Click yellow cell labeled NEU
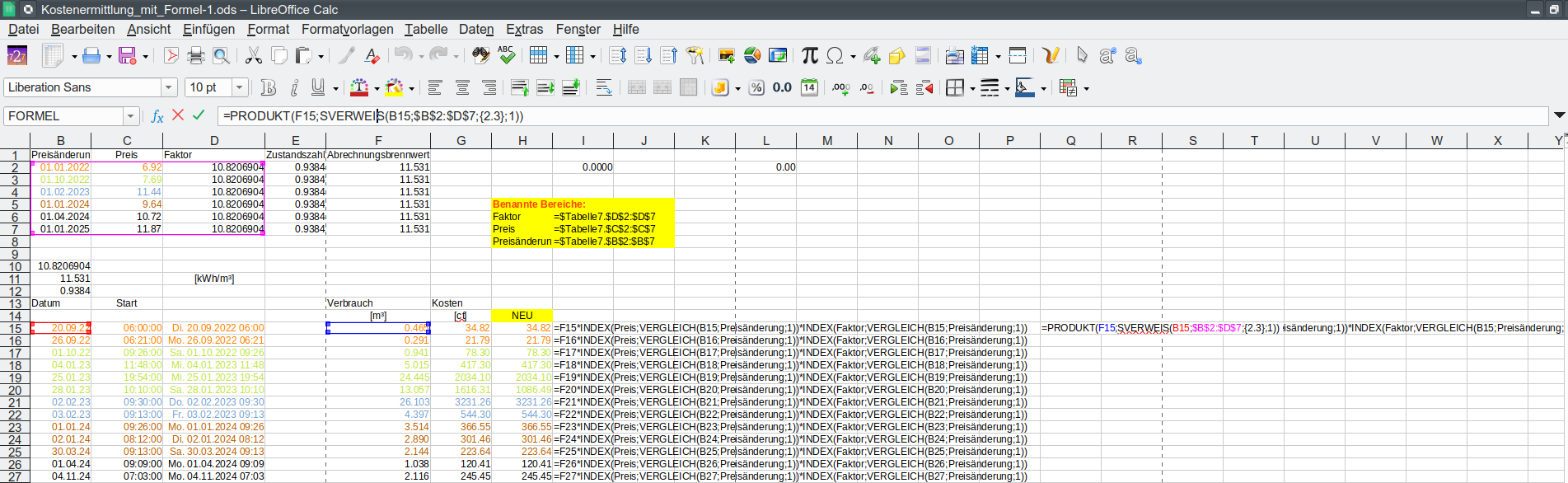Viewport: 1568px width, 483px height. (x=522, y=316)
